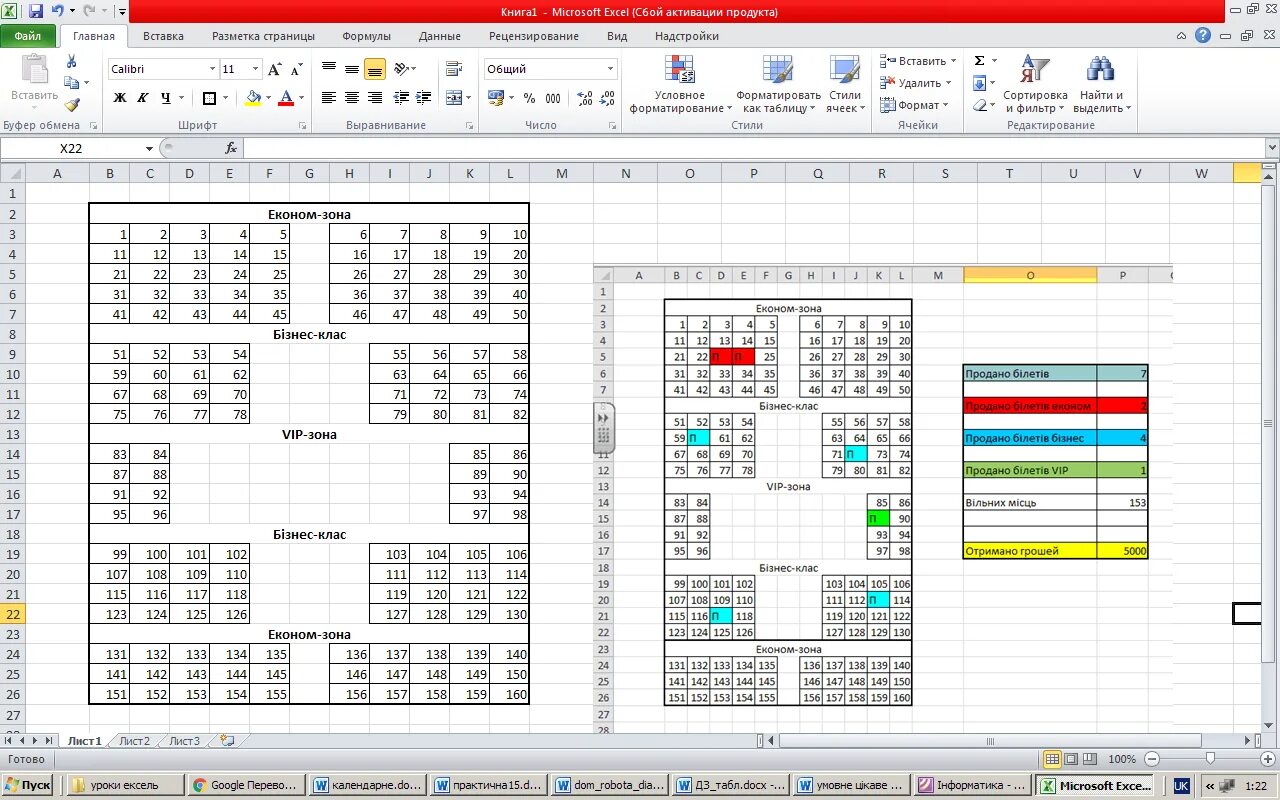Screen dimensions: 1280x800
Task: Click the decrease indent icon
Action: pos(400,97)
